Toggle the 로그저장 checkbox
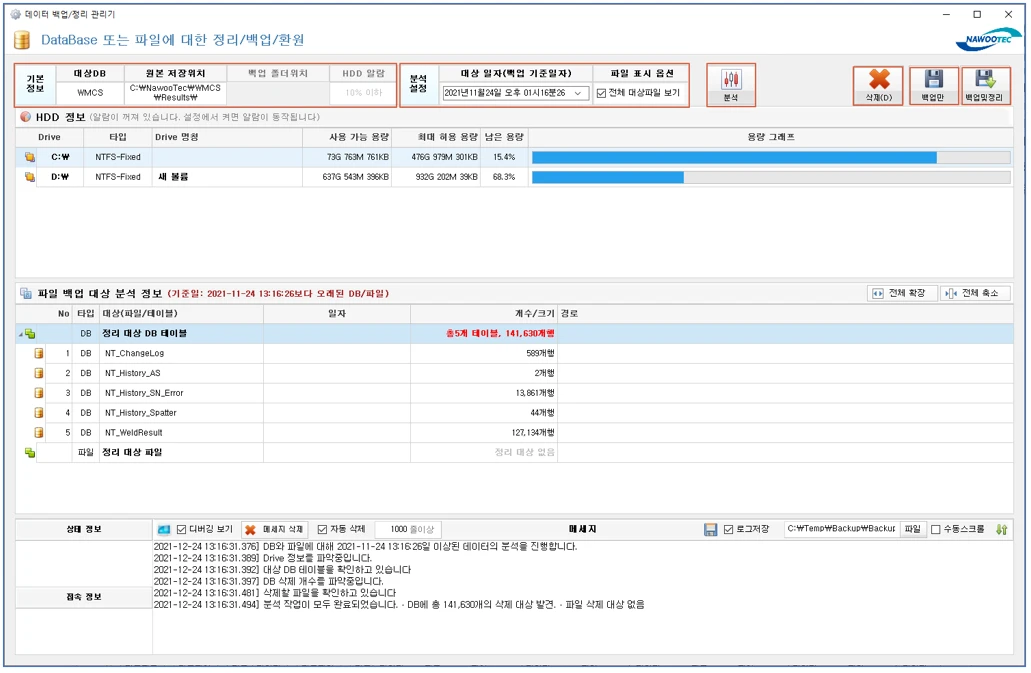This screenshot has width=1031, height=673. [729, 530]
